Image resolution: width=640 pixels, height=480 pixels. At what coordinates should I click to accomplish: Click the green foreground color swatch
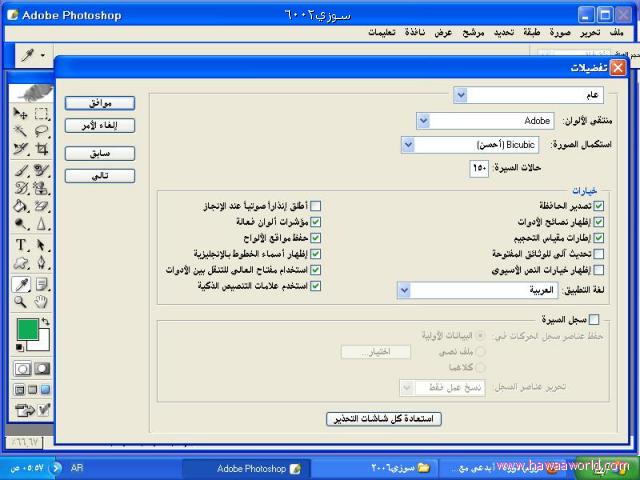[26, 329]
